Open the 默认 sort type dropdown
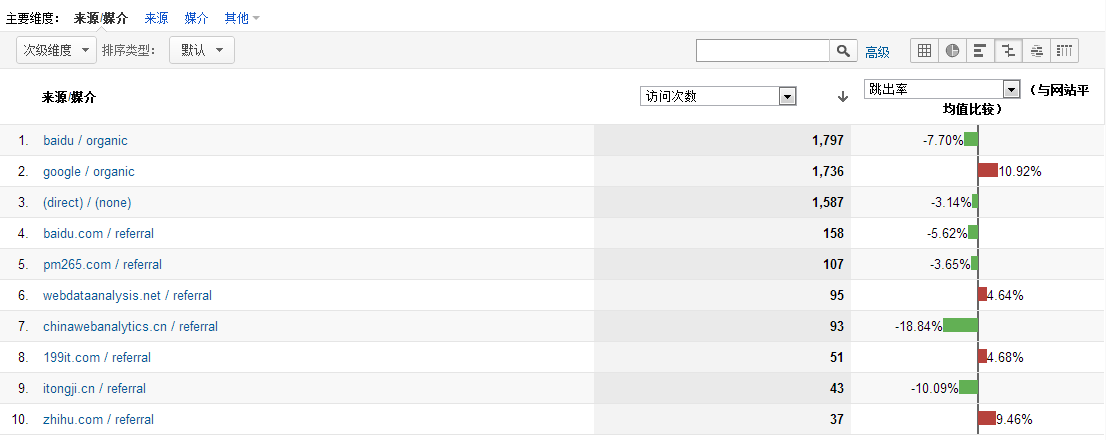The height and width of the screenshot is (440, 1106). tap(202, 50)
